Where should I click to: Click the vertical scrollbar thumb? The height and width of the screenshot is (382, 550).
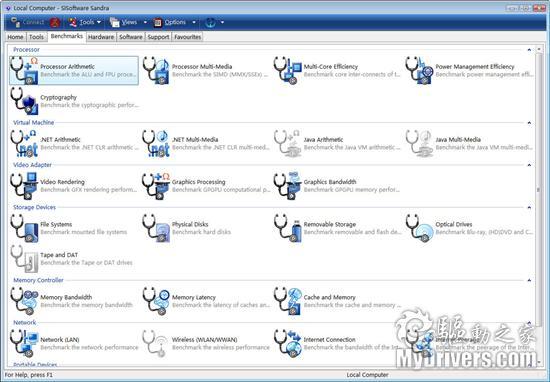pos(539,189)
